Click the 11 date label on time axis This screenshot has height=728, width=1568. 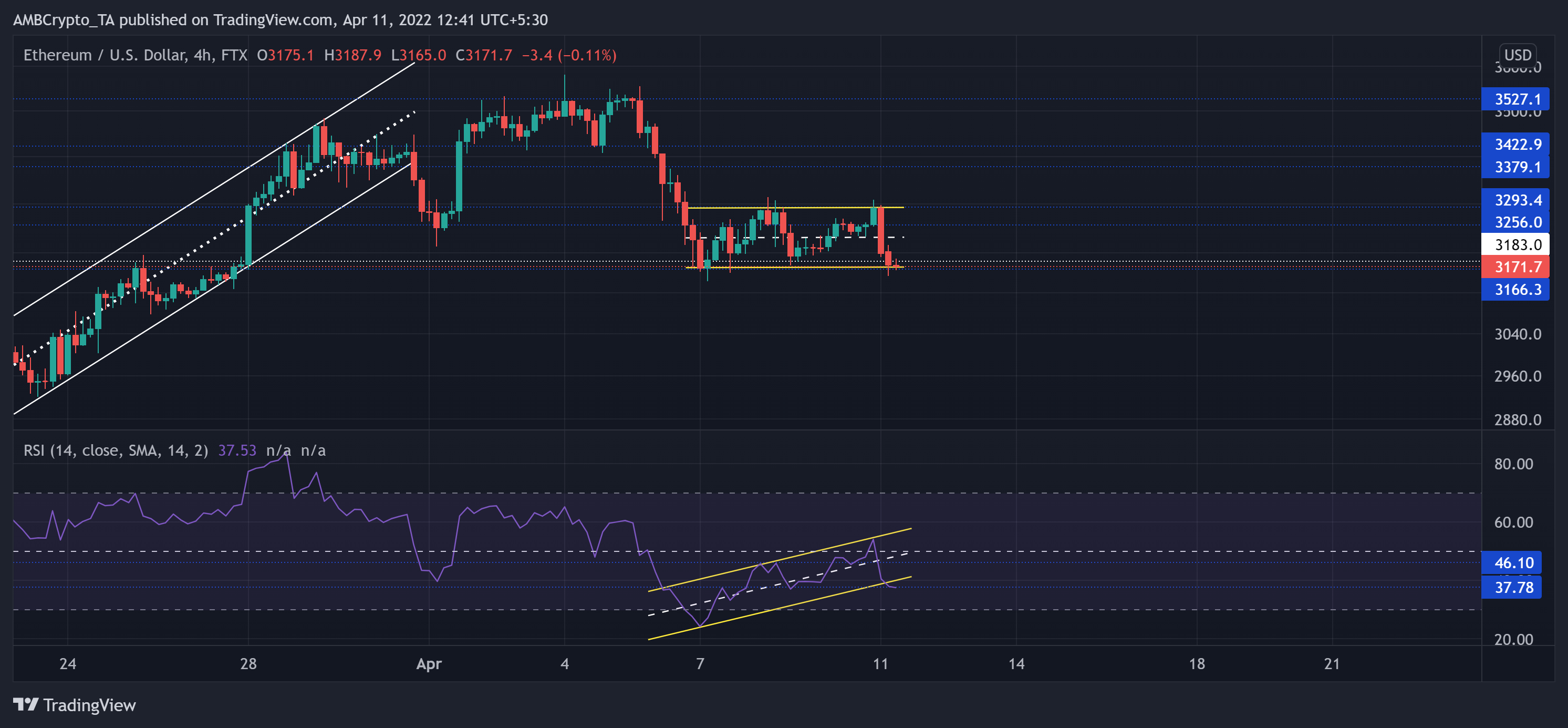880,664
